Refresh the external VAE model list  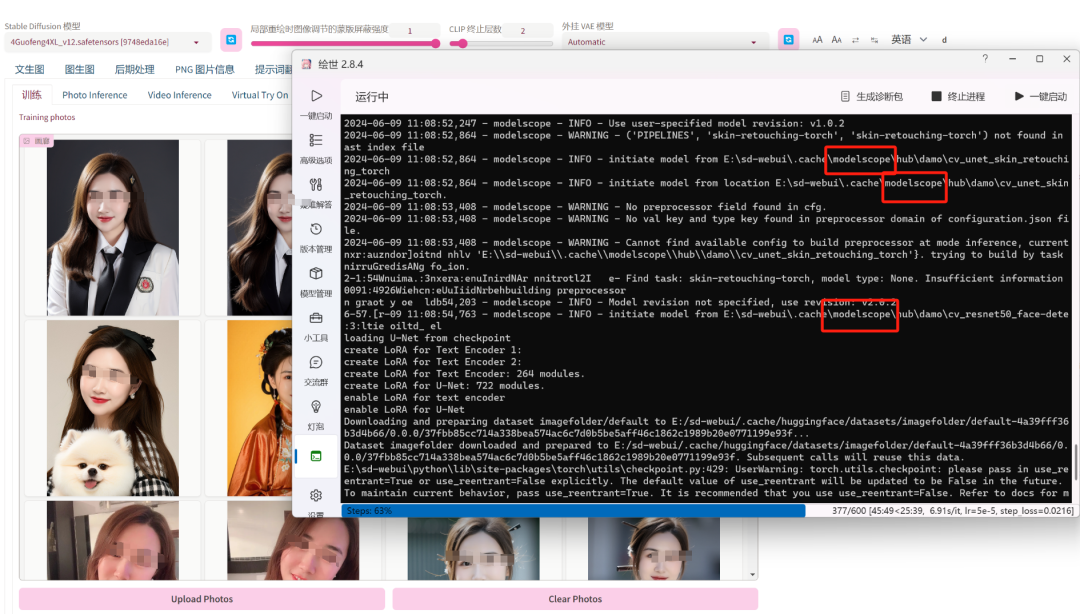click(789, 40)
